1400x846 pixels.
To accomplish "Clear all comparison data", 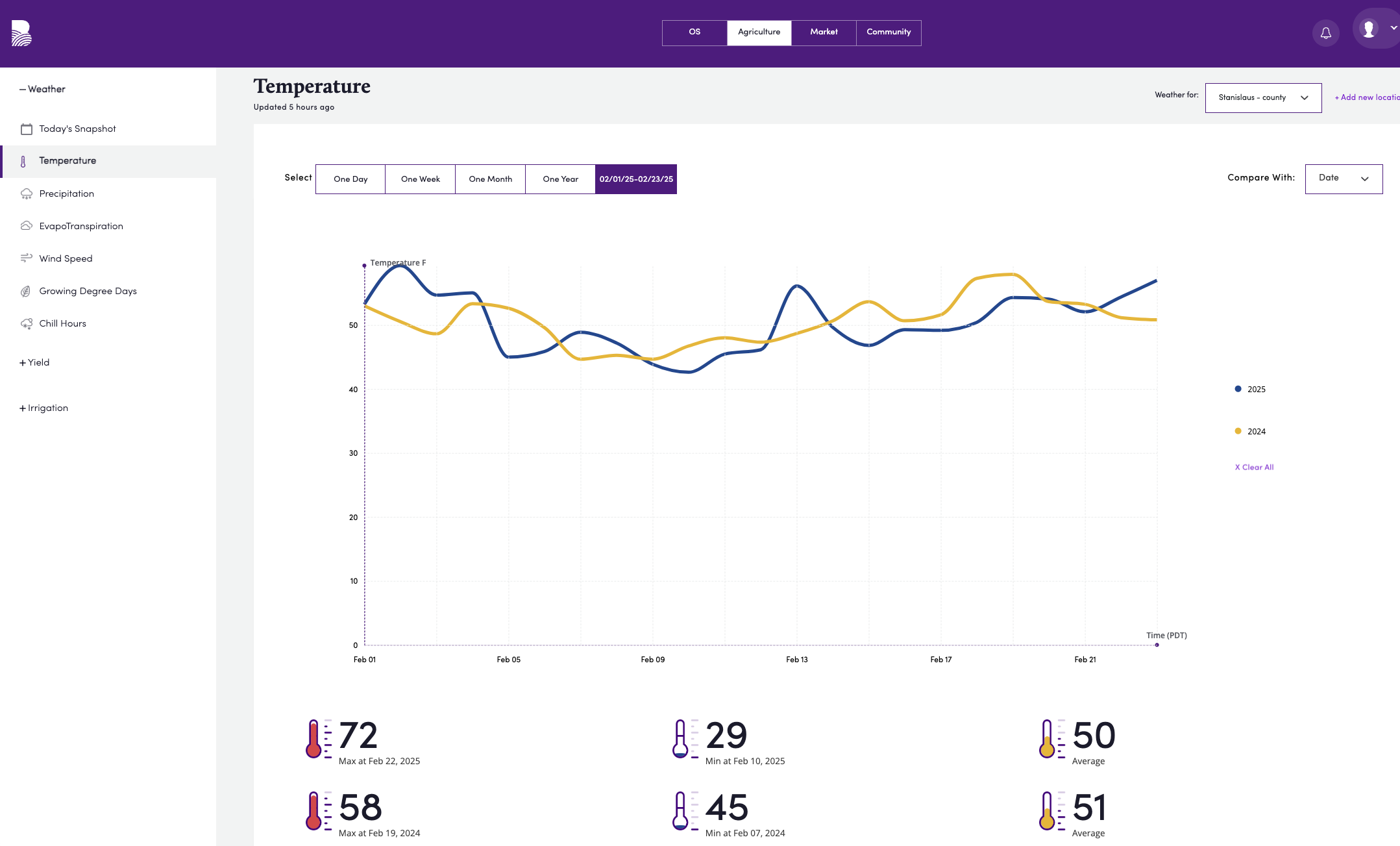I will [x=1253, y=467].
